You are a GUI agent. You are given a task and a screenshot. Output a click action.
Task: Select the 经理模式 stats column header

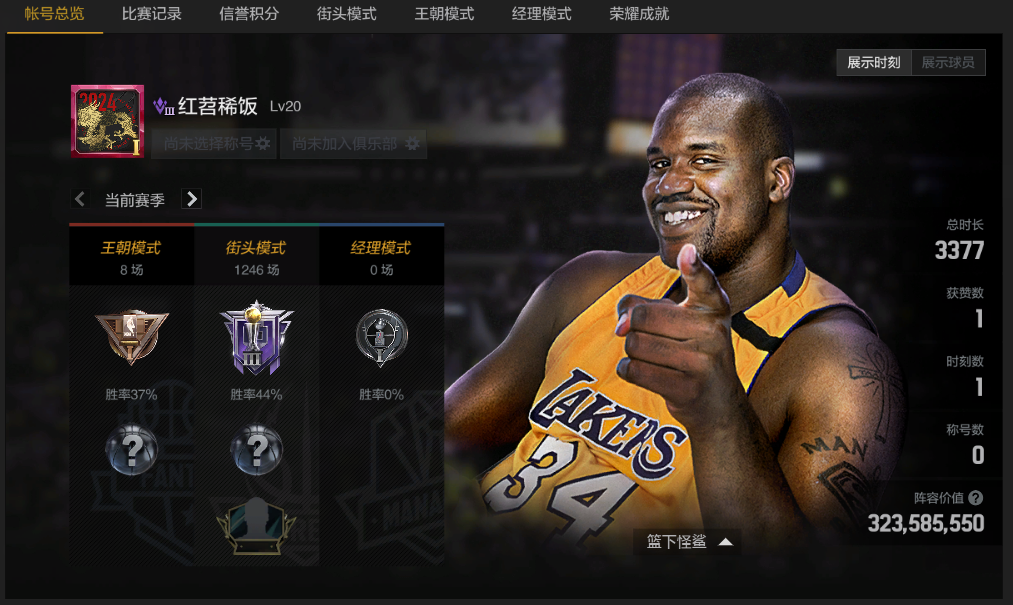[381, 248]
